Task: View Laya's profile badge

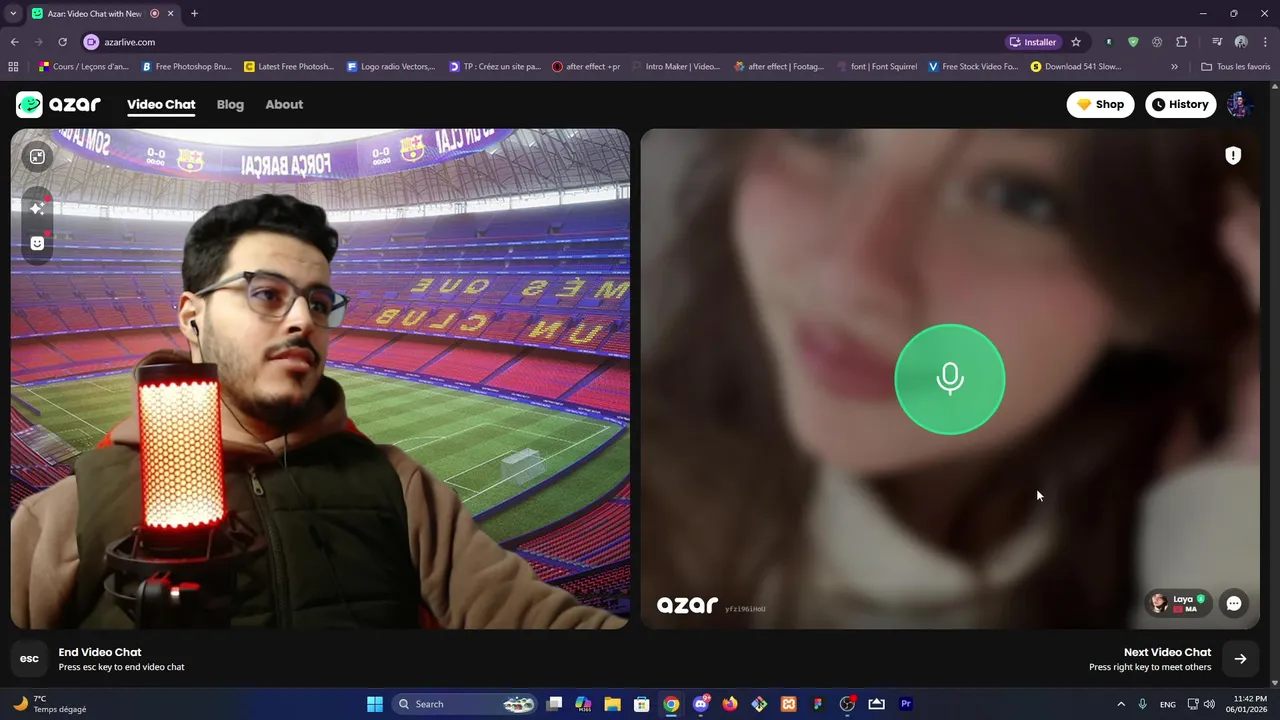Action: tap(1179, 603)
